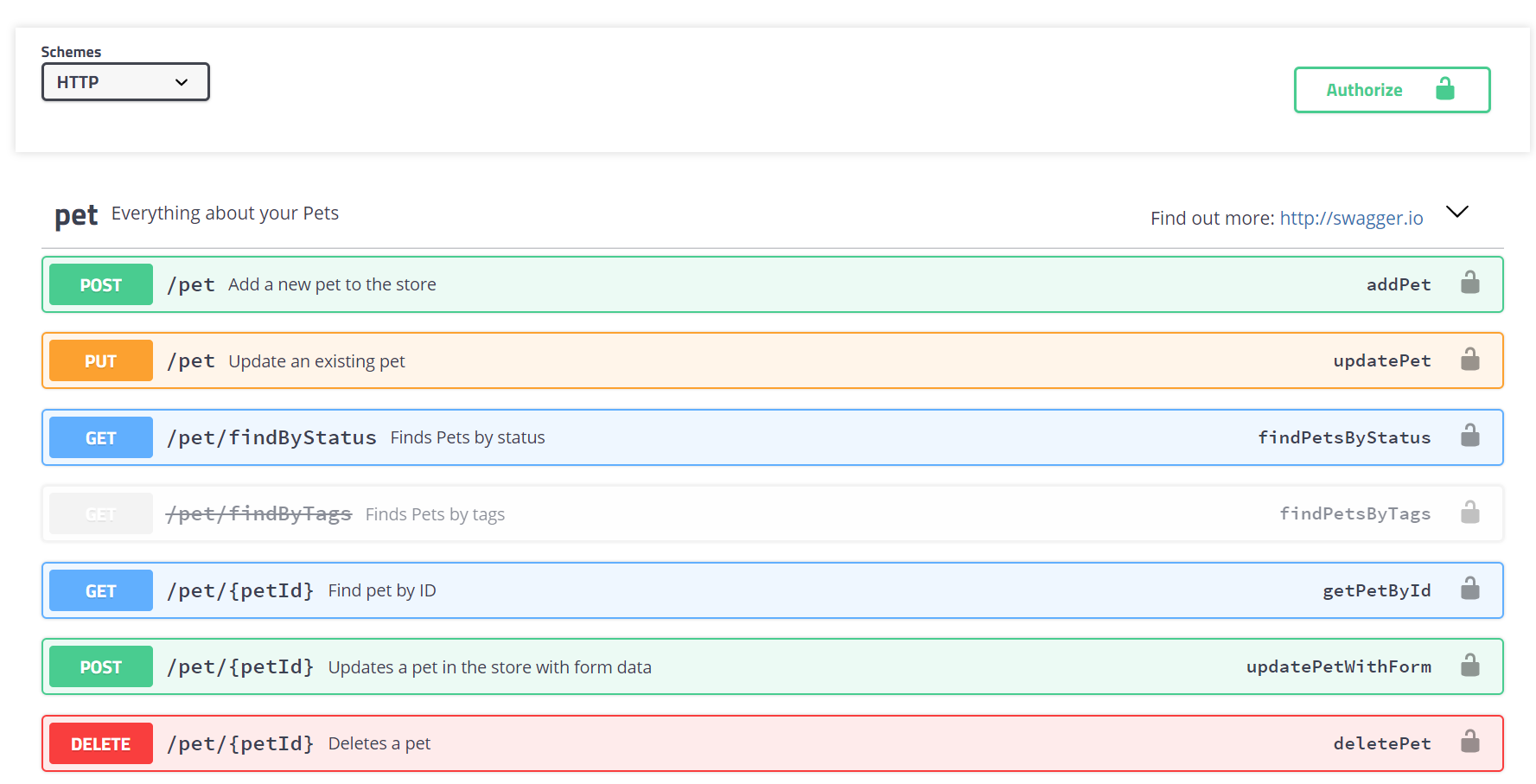Click the Schemes label
This screenshot has height=784, width=1536.
(x=71, y=52)
